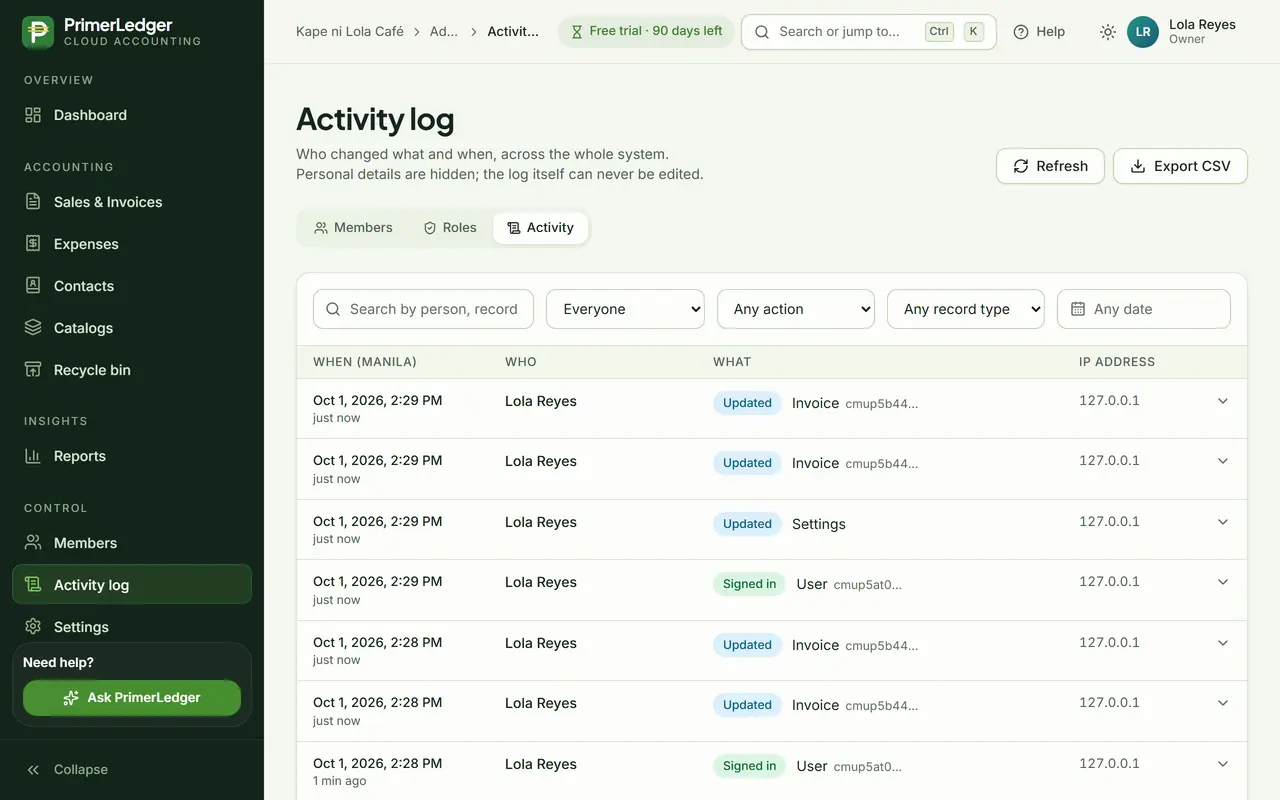
Task: Open the Any record type dropdown
Action: (x=966, y=309)
